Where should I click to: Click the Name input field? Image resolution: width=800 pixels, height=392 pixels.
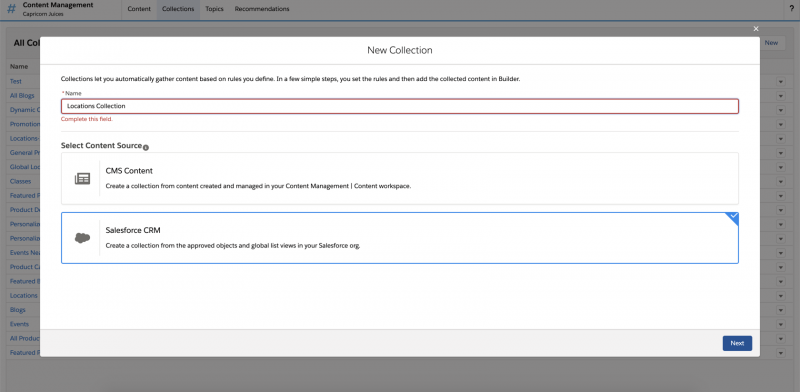(400, 106)
